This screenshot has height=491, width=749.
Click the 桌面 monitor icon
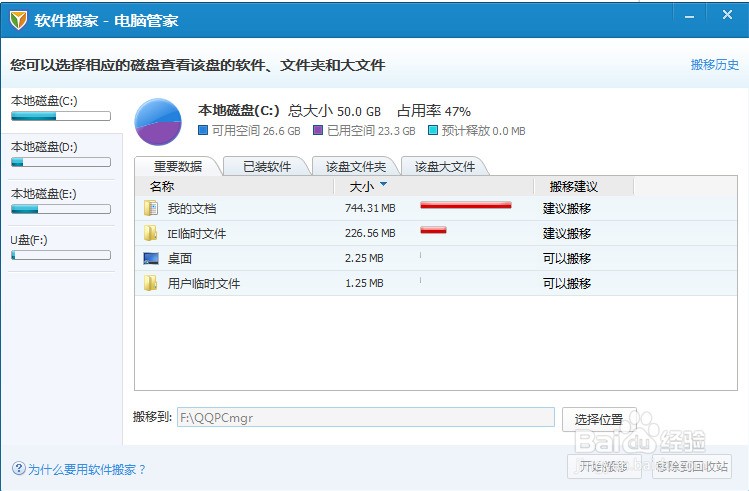click(x=151, y=258)
